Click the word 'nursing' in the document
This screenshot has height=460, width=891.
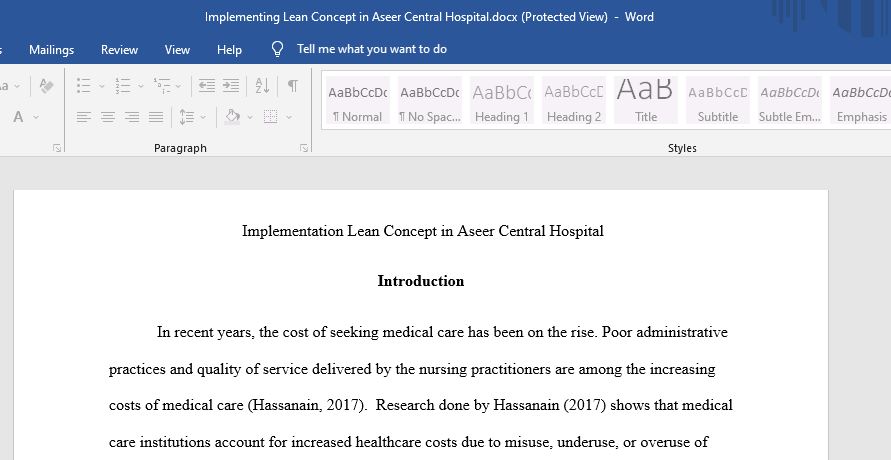point(442,370)
